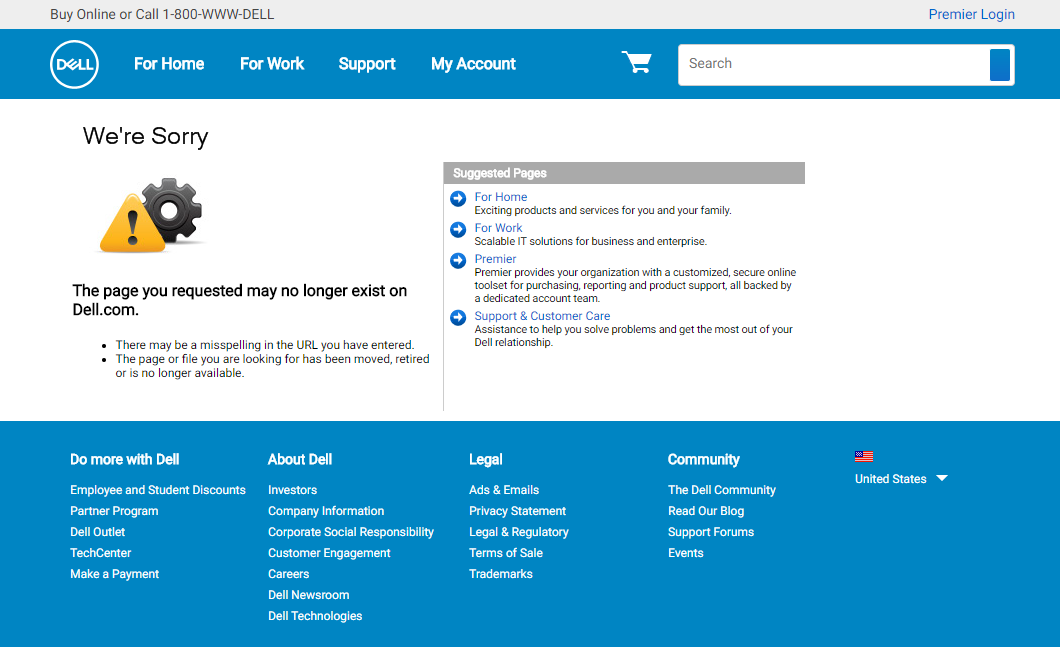This screenshot has width=1060, height=647.
Task: Open the For Work navigation menu
Action: tap(272, 64)
